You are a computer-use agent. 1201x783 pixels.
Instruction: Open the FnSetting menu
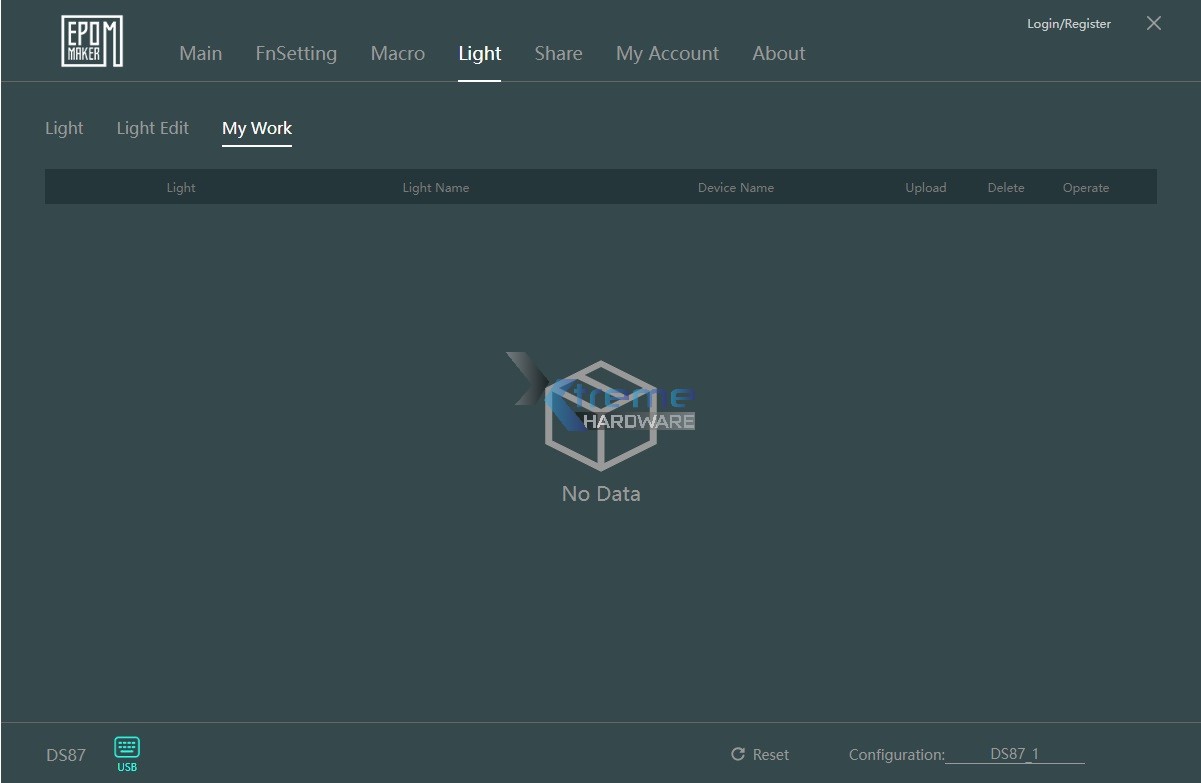296,54
